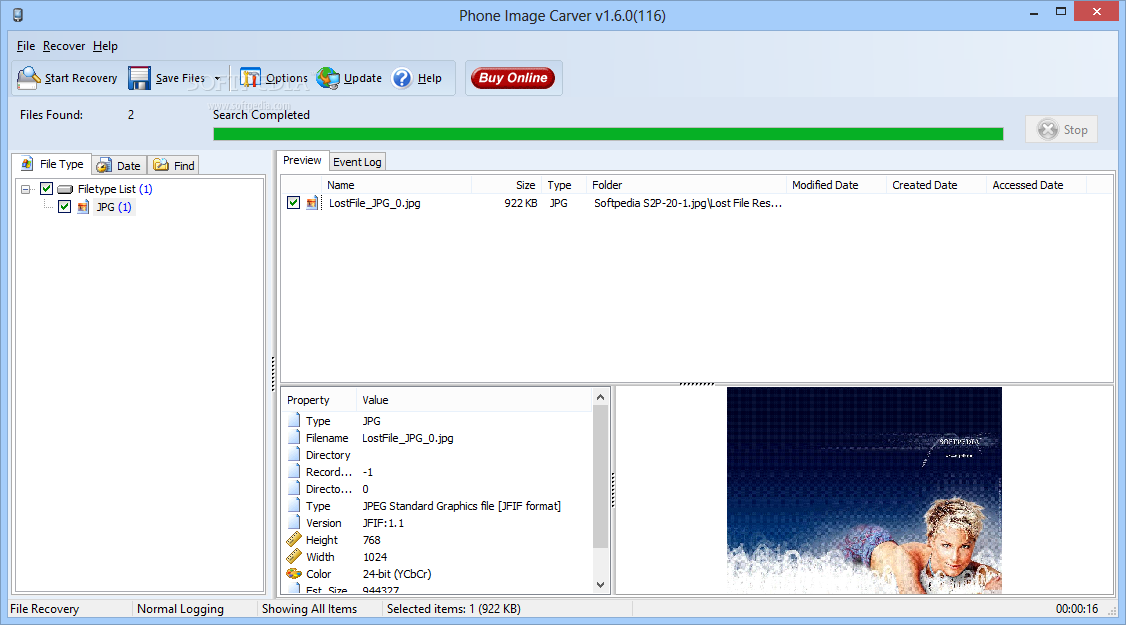Screen dimensions: 1126x625
Task: Click the File Type tab icon
Action: tap(27, 164)
